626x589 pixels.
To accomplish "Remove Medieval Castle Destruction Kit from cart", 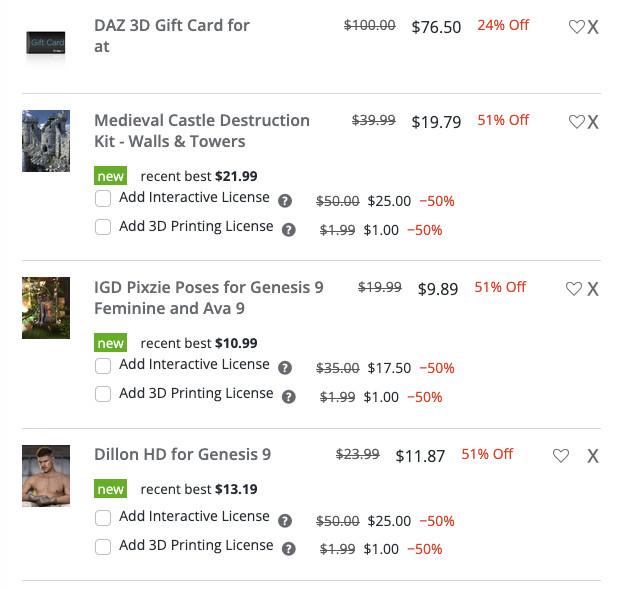I will coord(593,122).
